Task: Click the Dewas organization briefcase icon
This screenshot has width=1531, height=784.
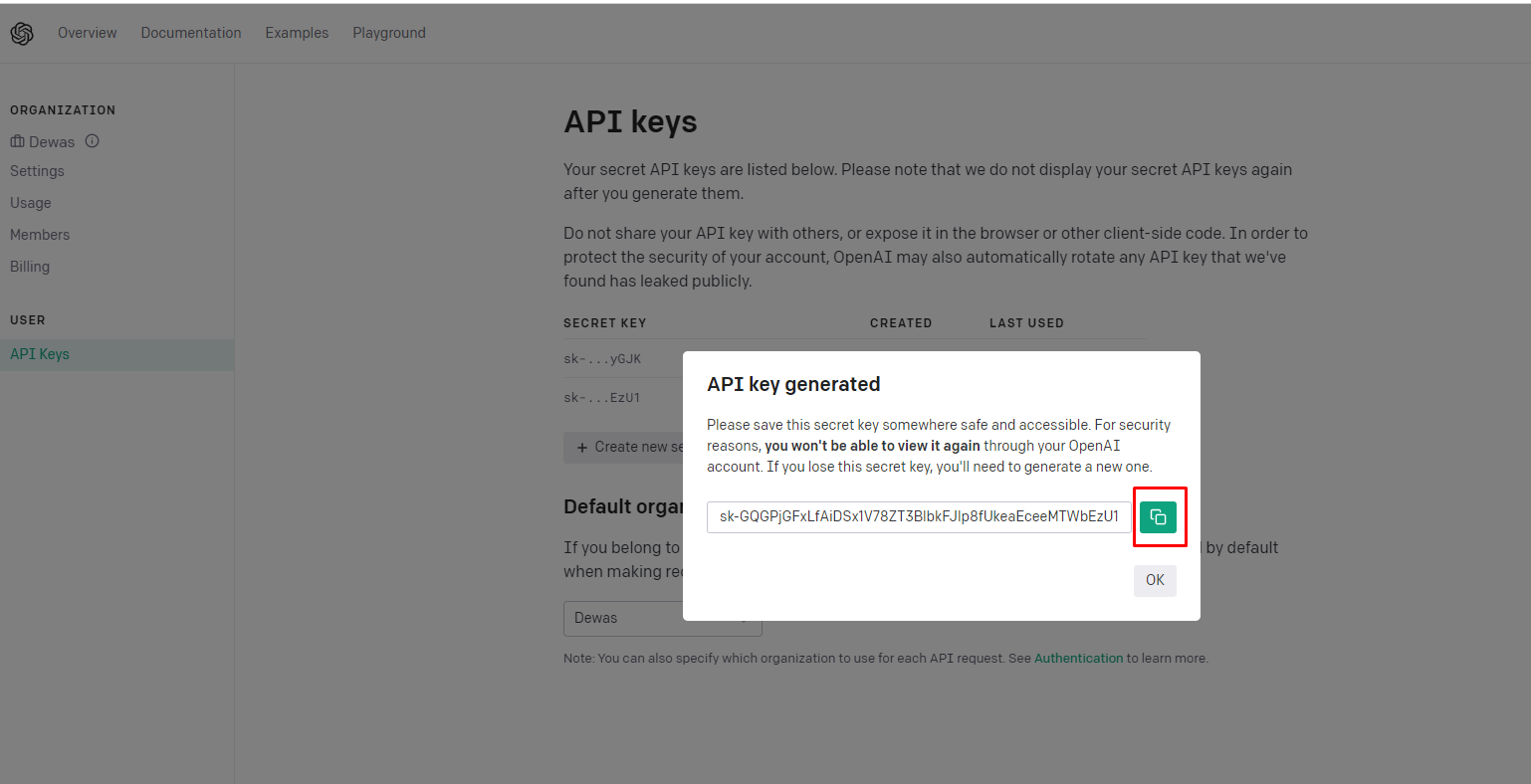Action: [17, 141]
